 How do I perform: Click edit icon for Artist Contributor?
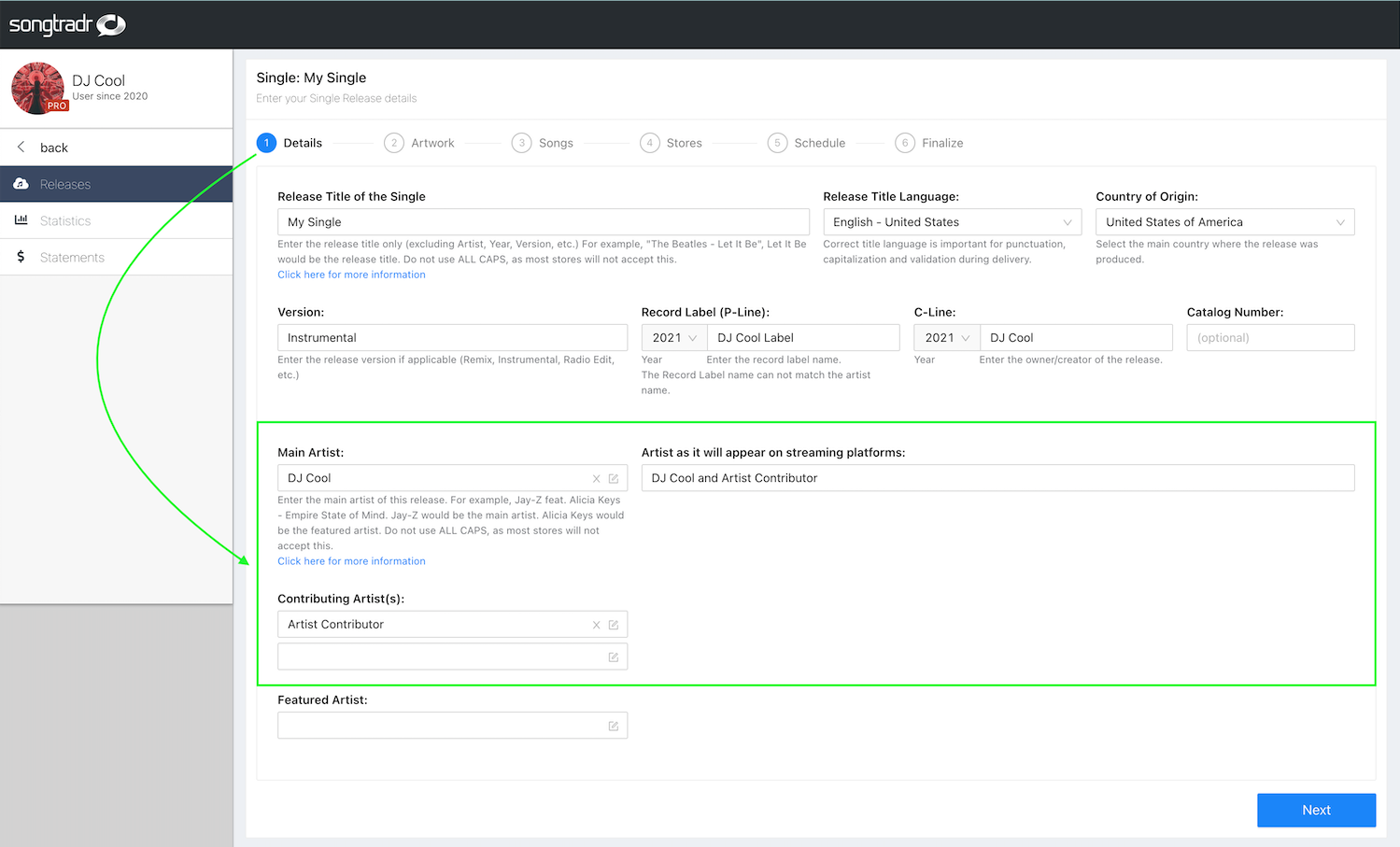click(x=614, y=625)
